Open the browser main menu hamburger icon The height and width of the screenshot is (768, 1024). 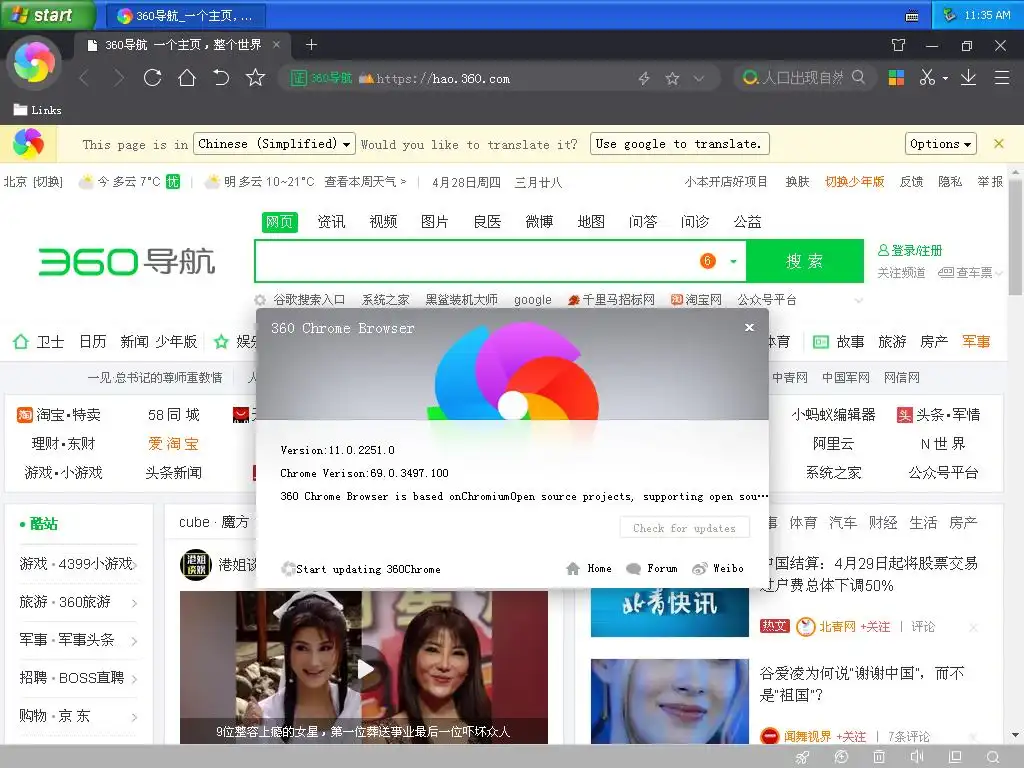click(x=1002, y=78)
